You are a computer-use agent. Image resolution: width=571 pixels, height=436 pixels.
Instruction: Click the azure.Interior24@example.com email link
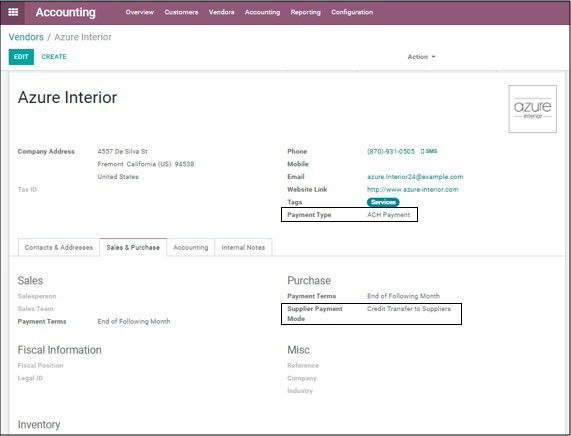coord(415,177)
